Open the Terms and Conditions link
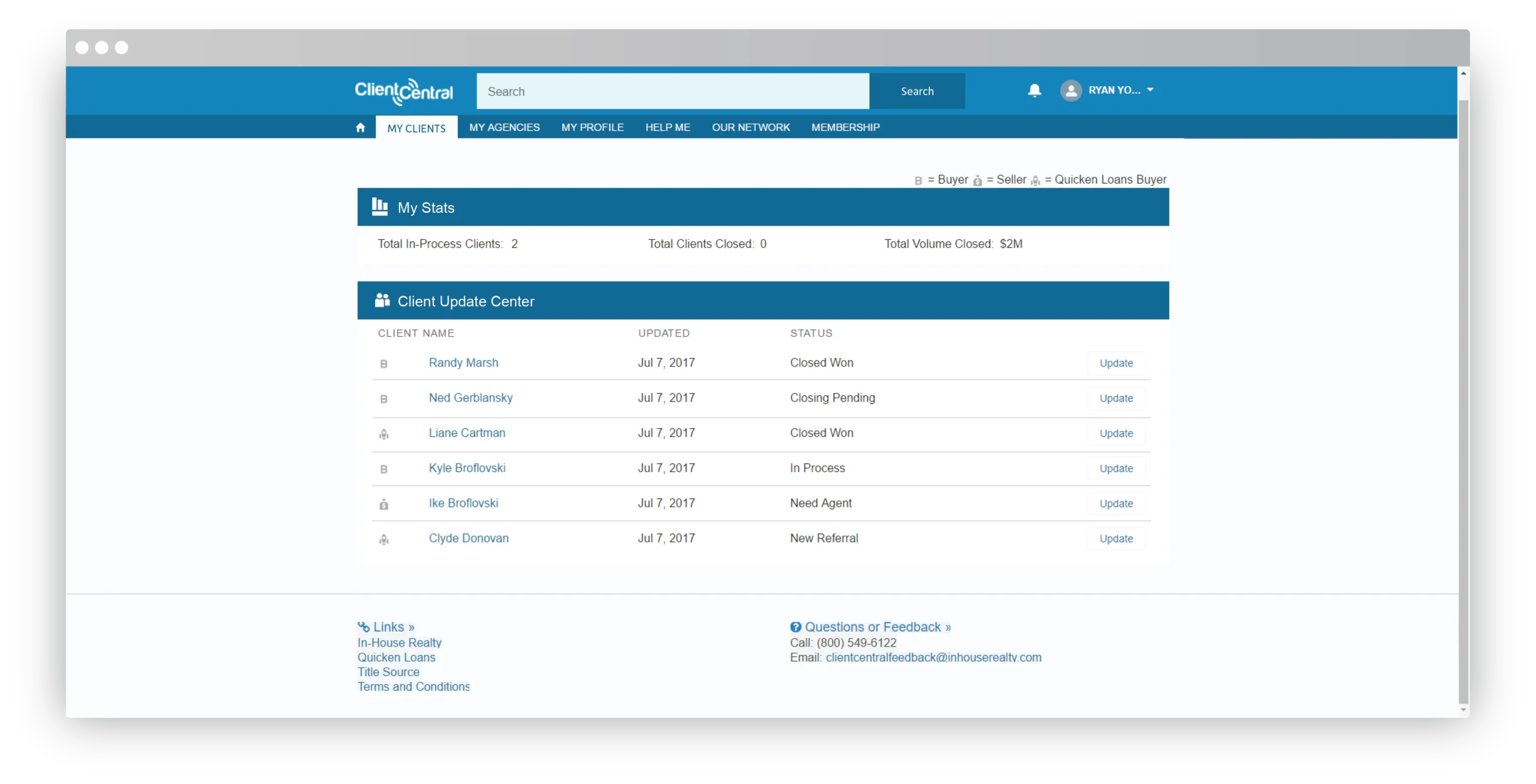This screenshot has width=1536, height=784. 413,686
